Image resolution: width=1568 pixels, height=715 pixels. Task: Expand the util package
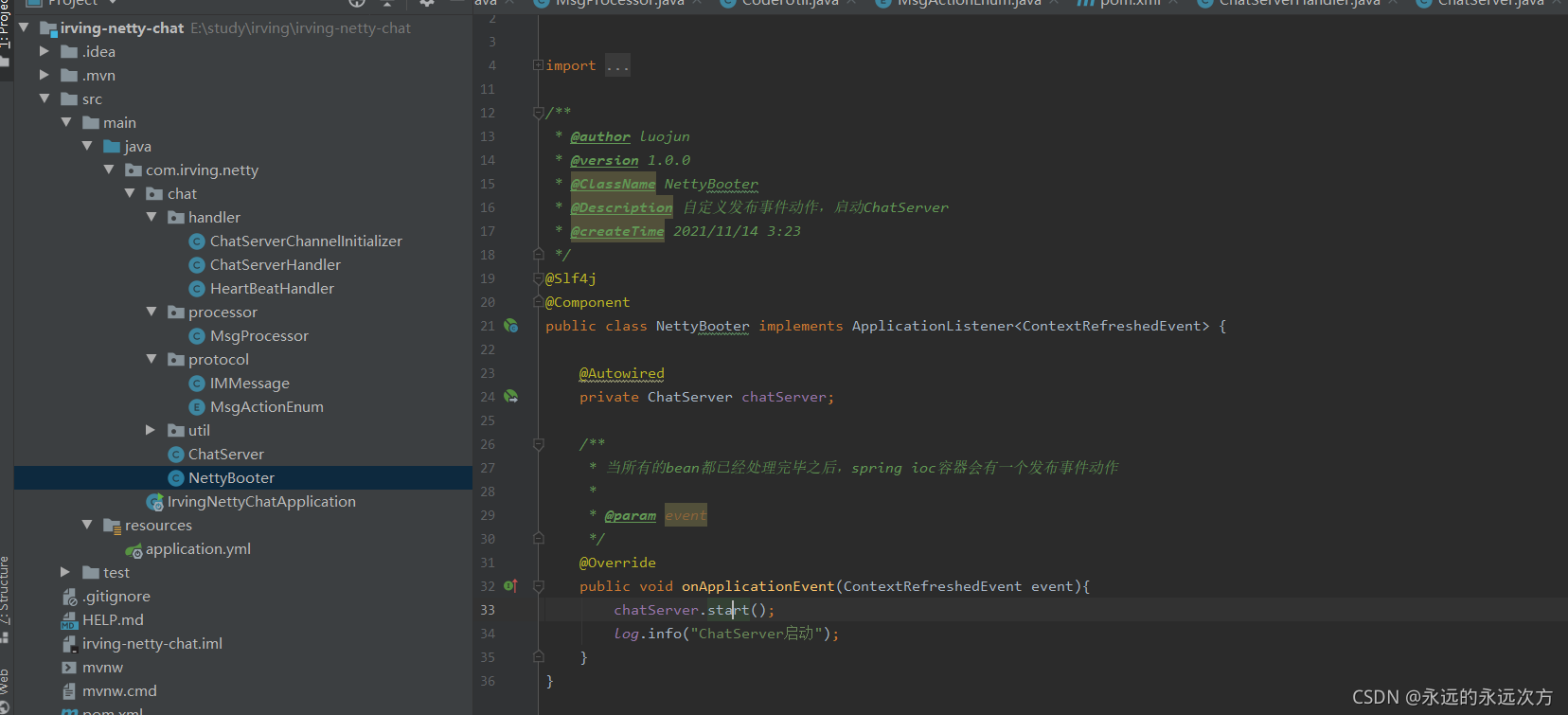click(x=151, y=430)
